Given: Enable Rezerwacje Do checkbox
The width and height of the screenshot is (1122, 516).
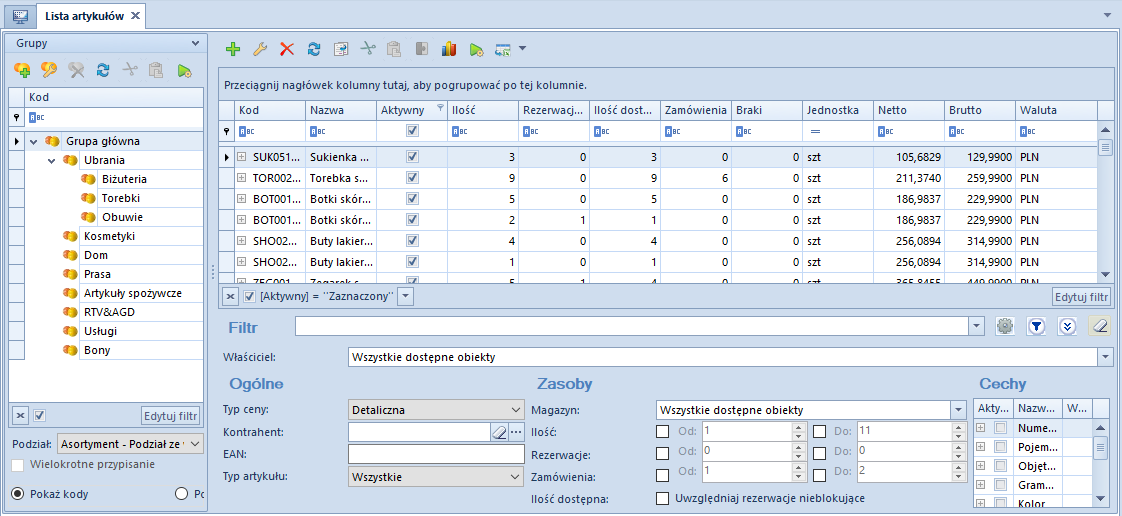Looking at the screenshot, I should coord(819,454).
